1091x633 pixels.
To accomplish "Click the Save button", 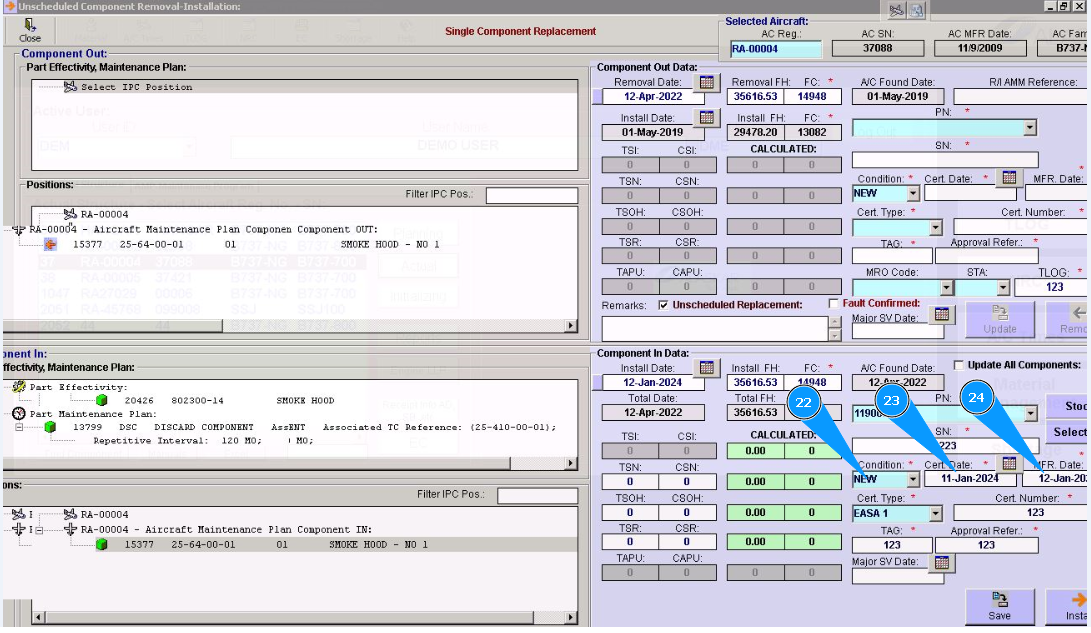I will click(999, 606).
